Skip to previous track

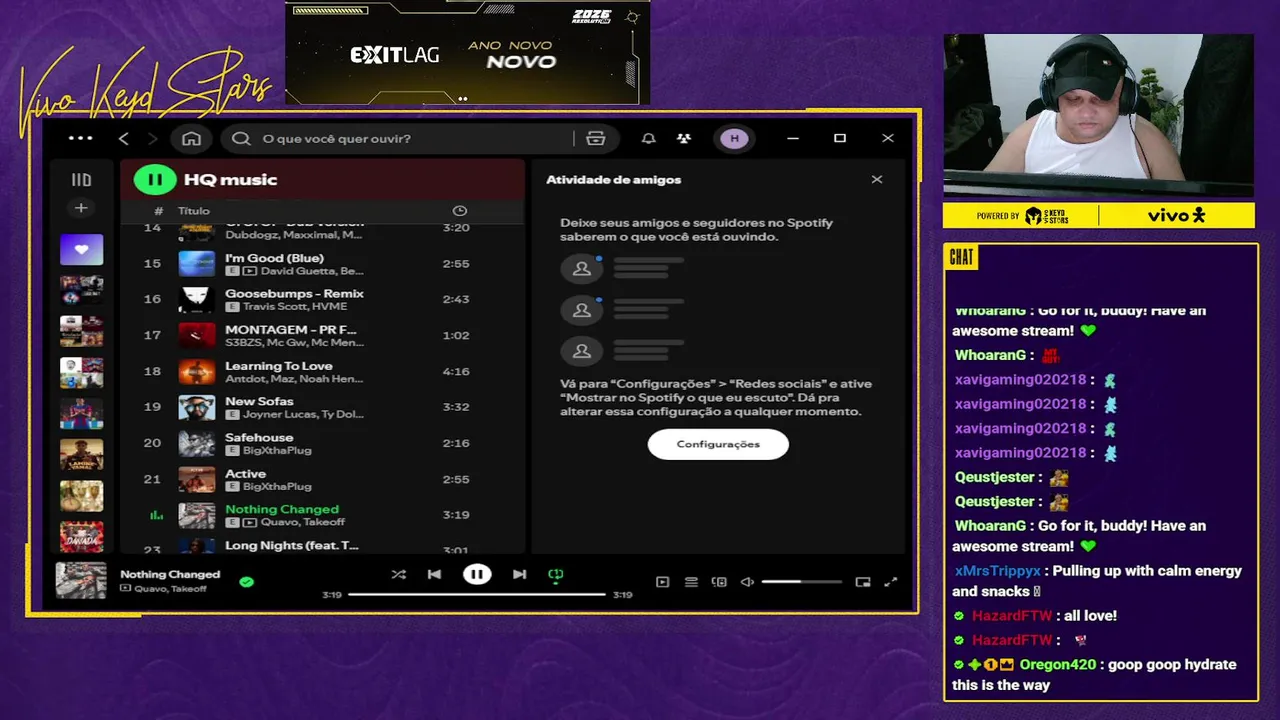click(x=434, y=574)
